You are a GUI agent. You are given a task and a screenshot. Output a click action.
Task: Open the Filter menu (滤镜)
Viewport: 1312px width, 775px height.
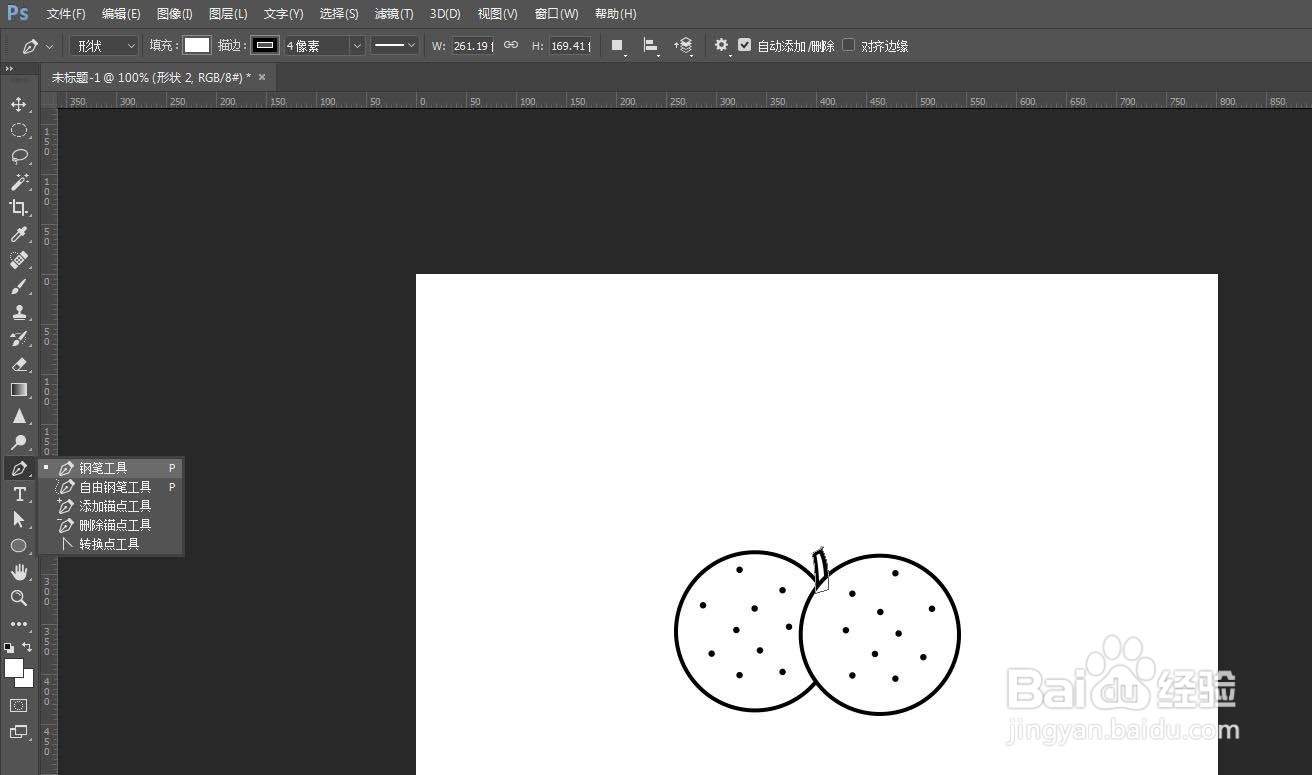coord(394,14)
